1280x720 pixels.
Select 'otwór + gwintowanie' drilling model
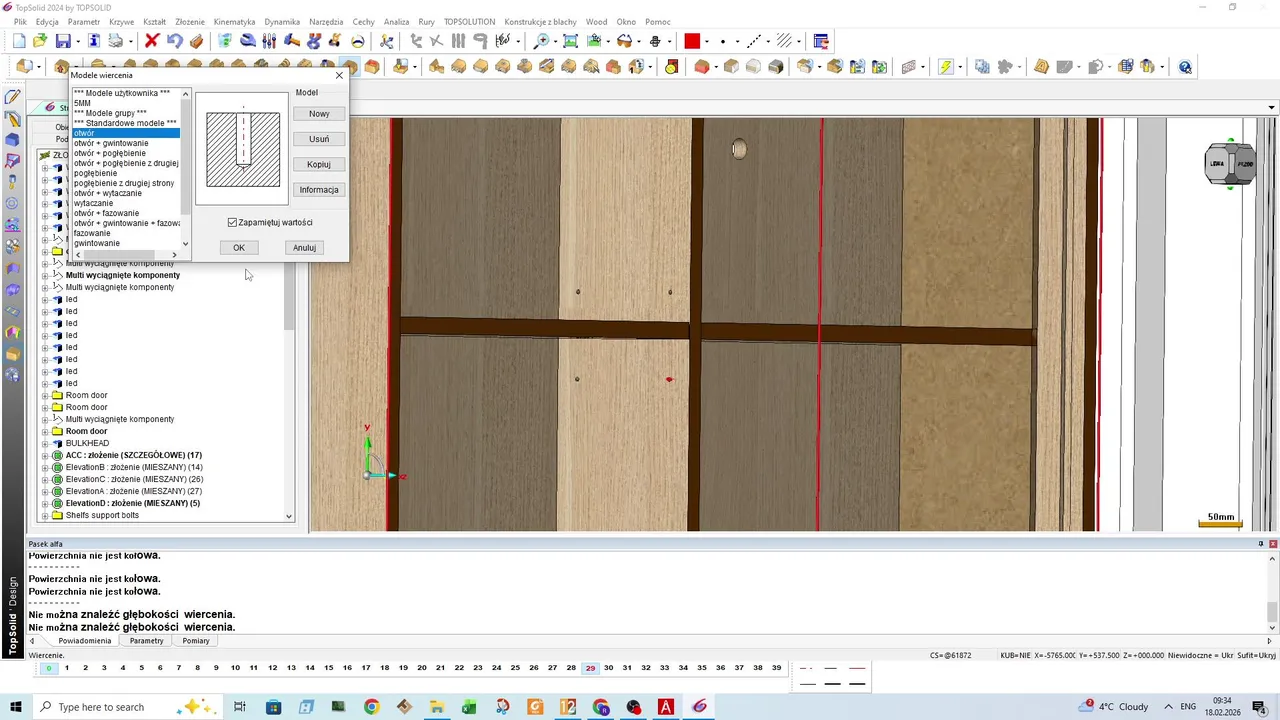pos(111,143)
